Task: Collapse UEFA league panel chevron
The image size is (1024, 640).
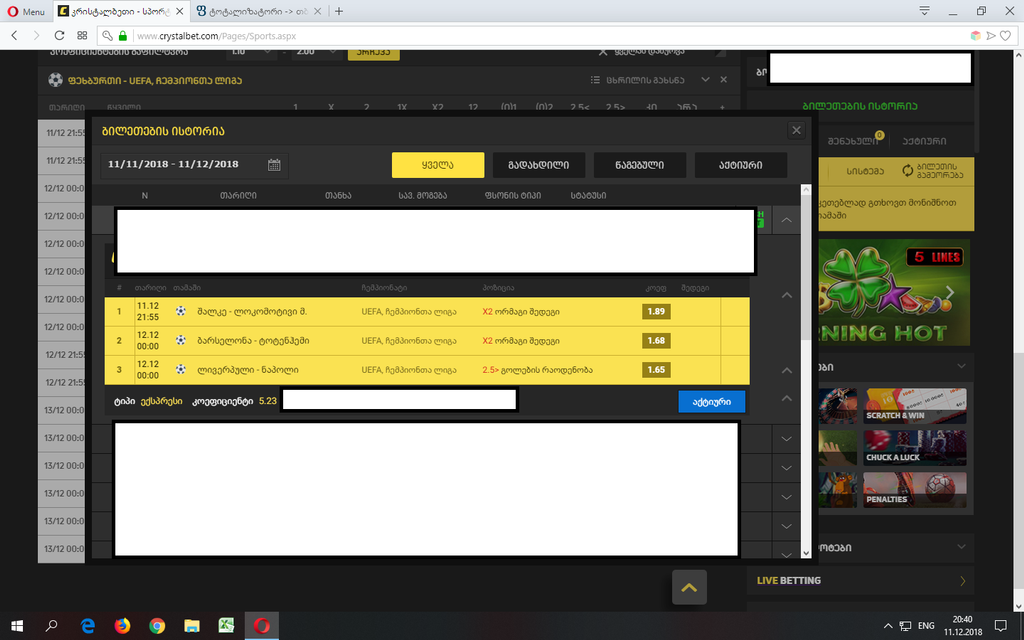Action: [x=705, y=80]
